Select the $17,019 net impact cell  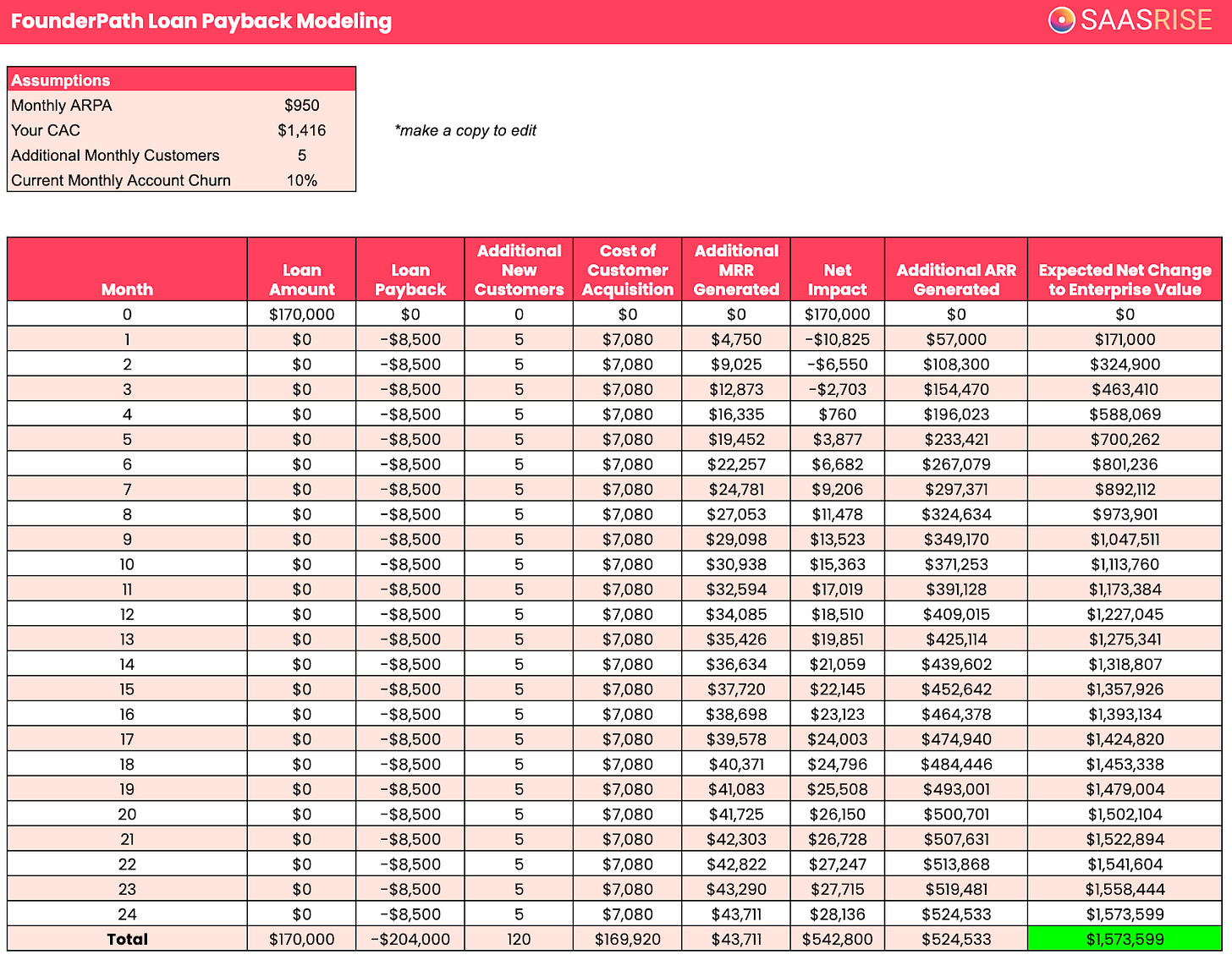(838, 589)
